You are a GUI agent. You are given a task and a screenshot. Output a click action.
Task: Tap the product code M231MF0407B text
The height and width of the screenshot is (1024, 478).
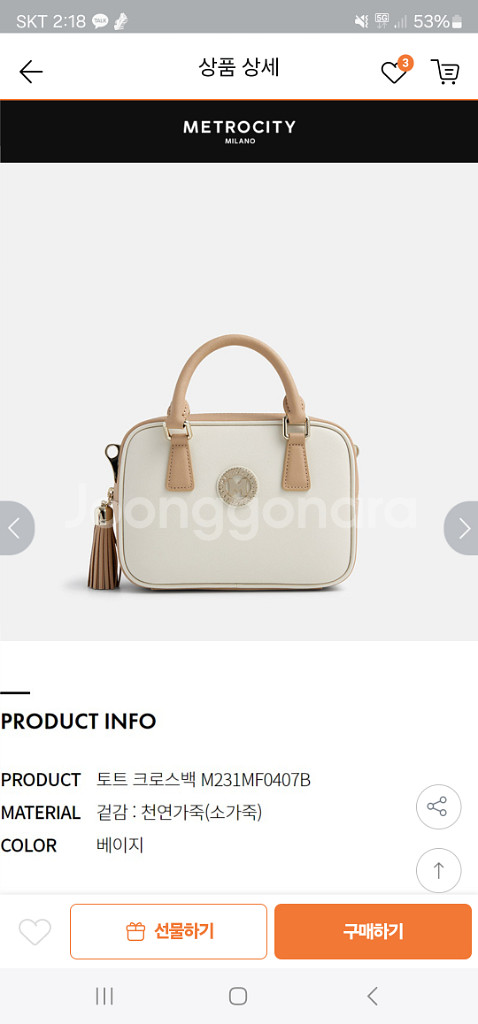[x=255, y=780]
